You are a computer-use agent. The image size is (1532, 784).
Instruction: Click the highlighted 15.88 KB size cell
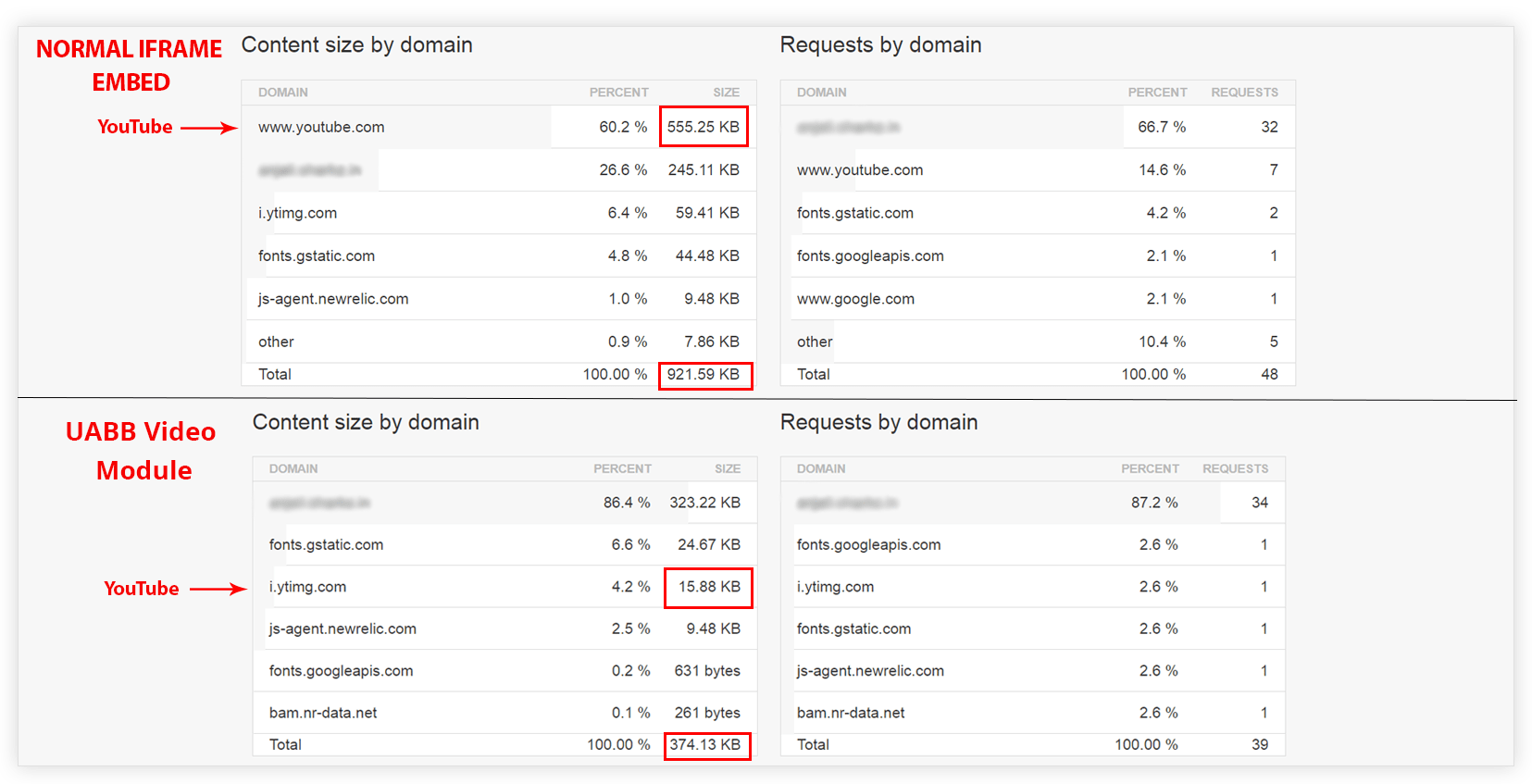[709, 587]
